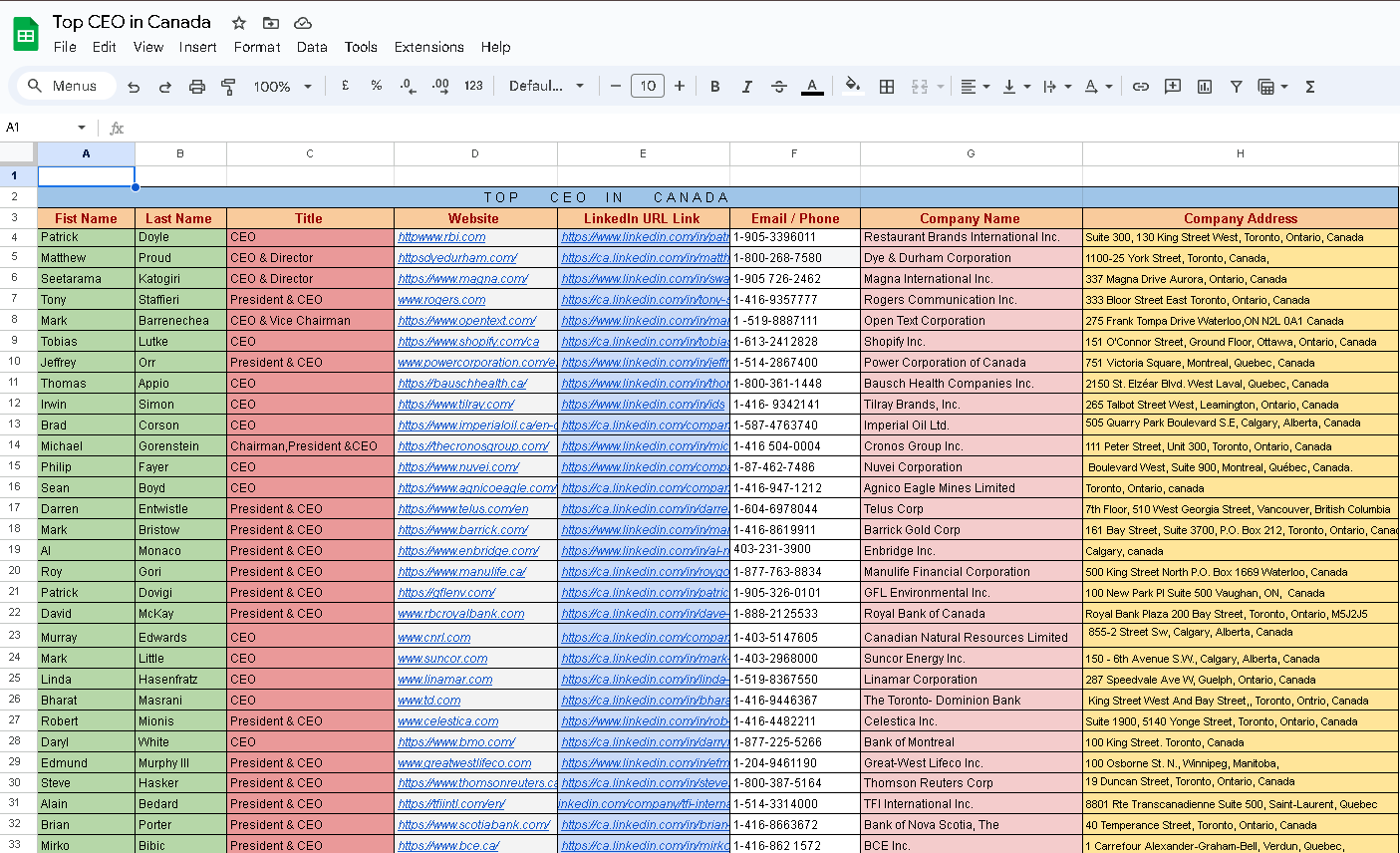Click the Create a filter icon
This screenshot has height=853, width=1400.
tap(1237, 87)
